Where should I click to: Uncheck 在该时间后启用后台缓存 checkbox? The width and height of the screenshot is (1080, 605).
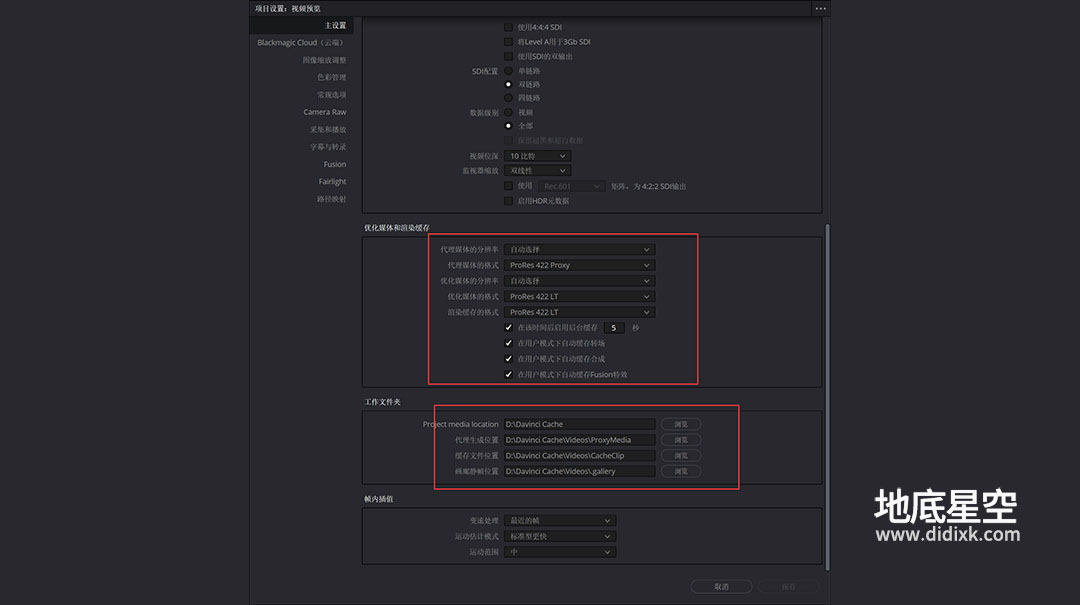point(508,328)
